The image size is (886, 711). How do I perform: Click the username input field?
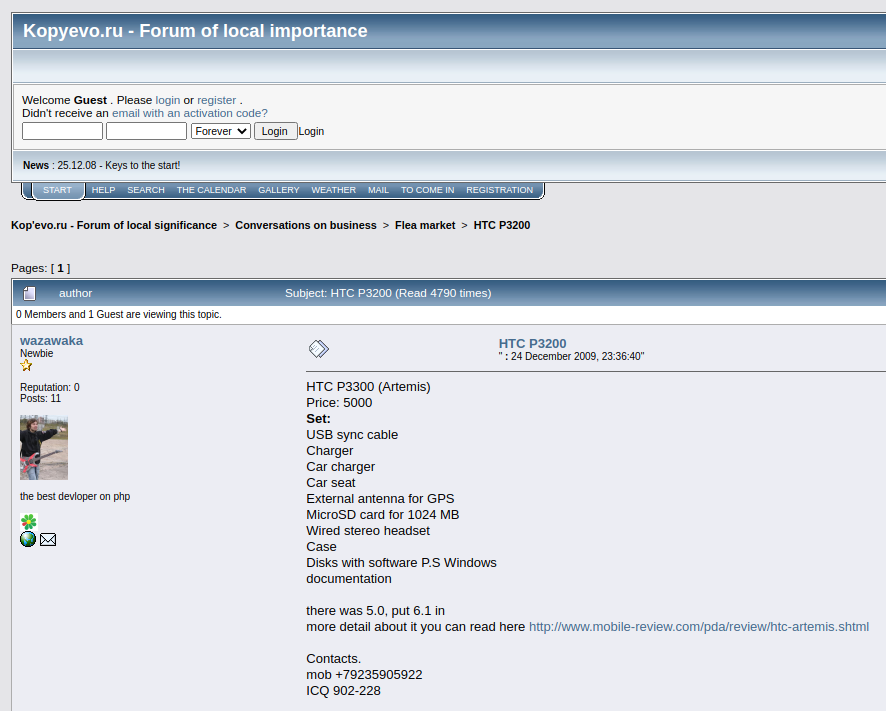tap(62, 131)
